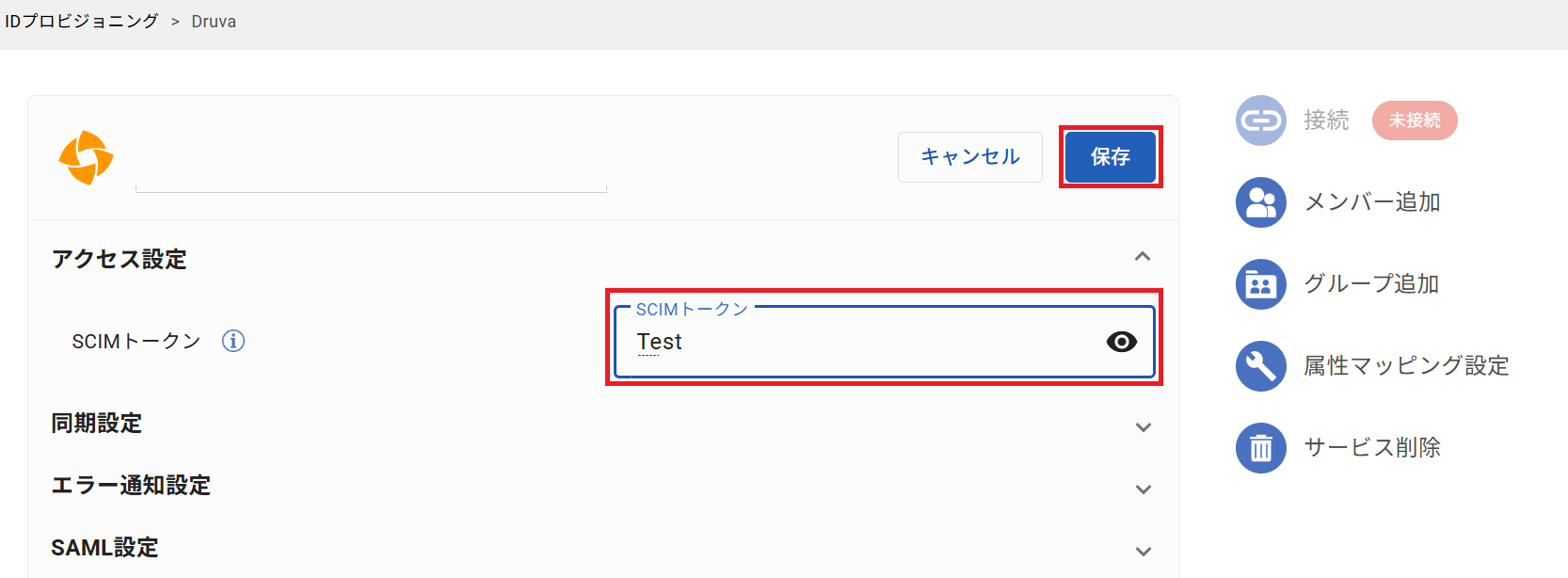Expand the 同期設定 section chevron

point(1144,427)
